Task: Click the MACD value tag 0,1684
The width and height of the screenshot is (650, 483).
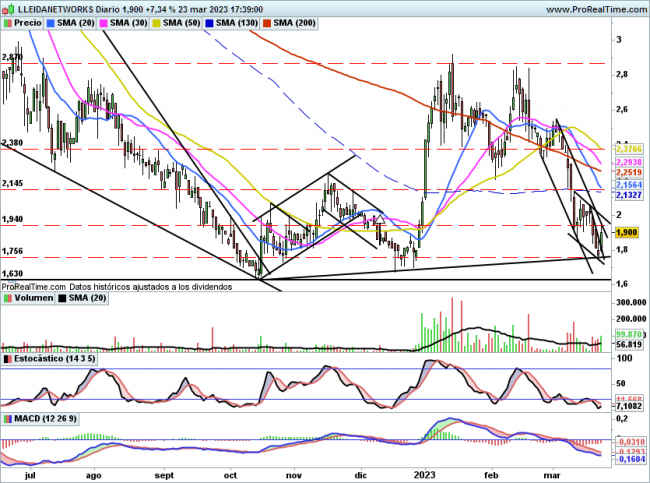Action: point(632,459)
